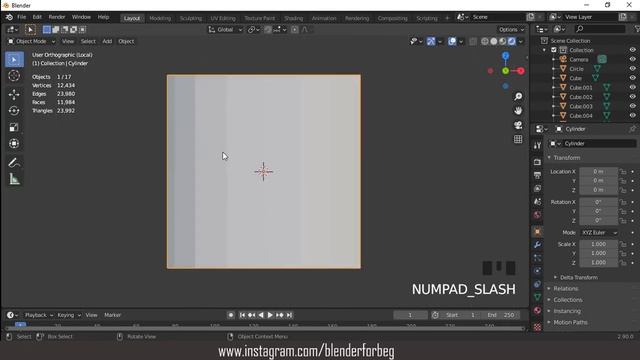Toggle snapping magnet
The image size is (640, 360).
(x=268, y=29)
